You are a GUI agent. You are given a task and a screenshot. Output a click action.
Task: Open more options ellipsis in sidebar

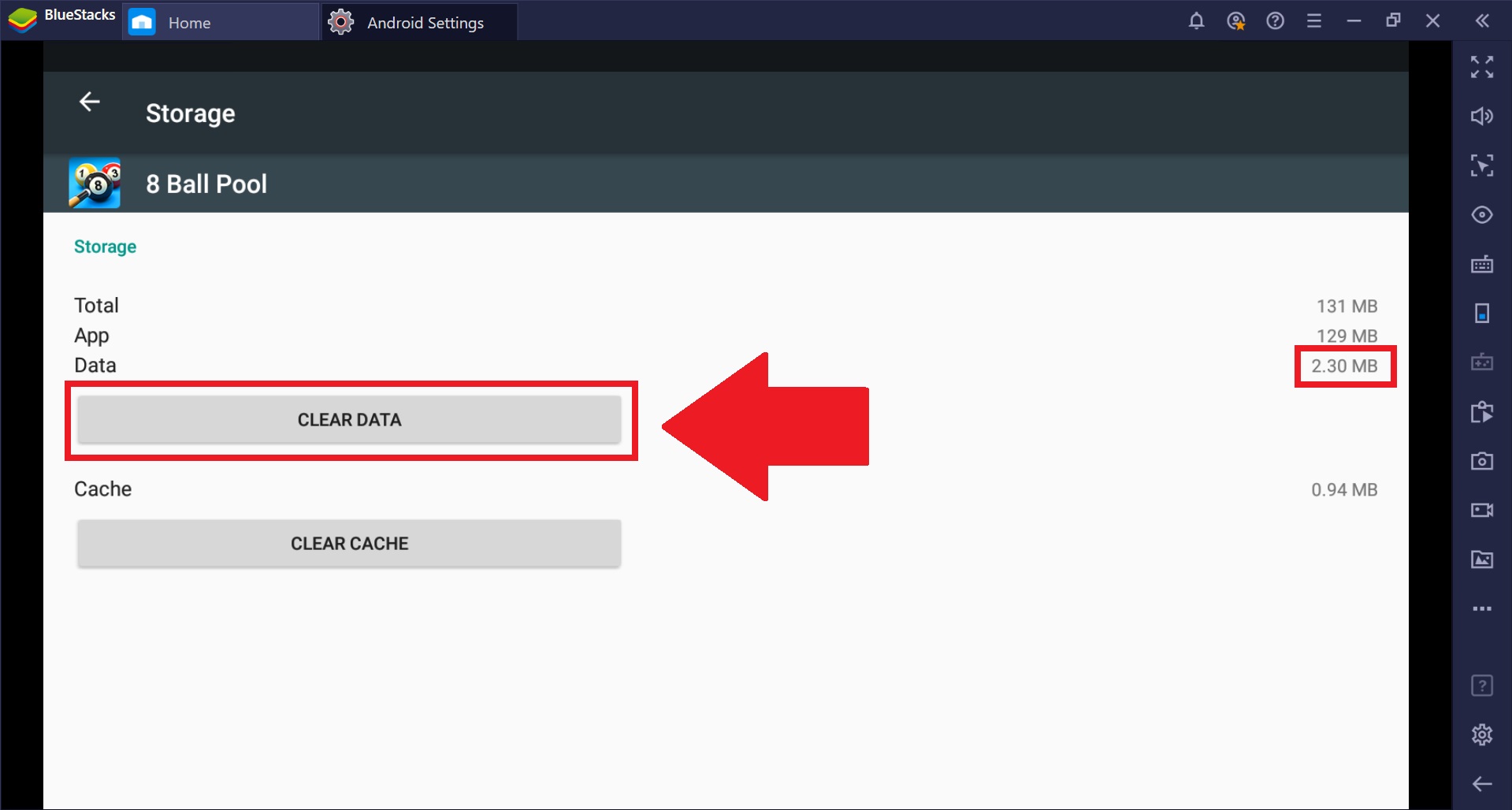1482,609
